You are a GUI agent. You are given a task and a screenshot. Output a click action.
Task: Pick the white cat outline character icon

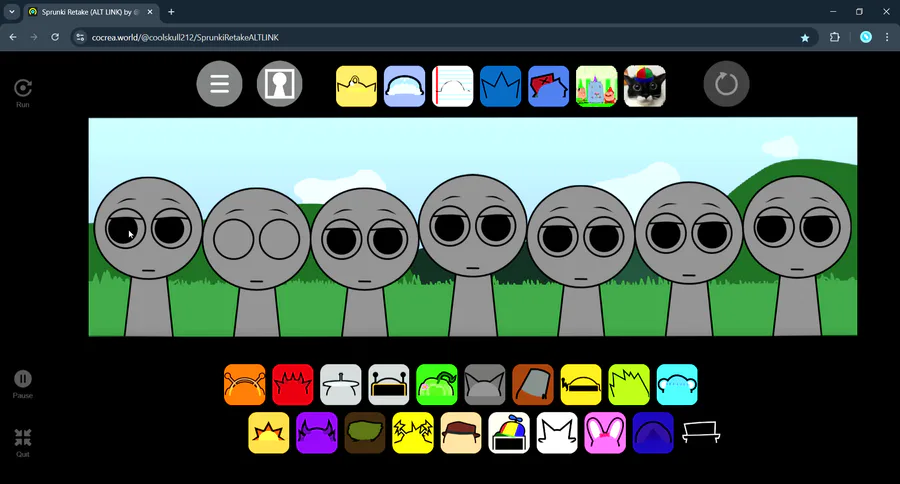557,433
